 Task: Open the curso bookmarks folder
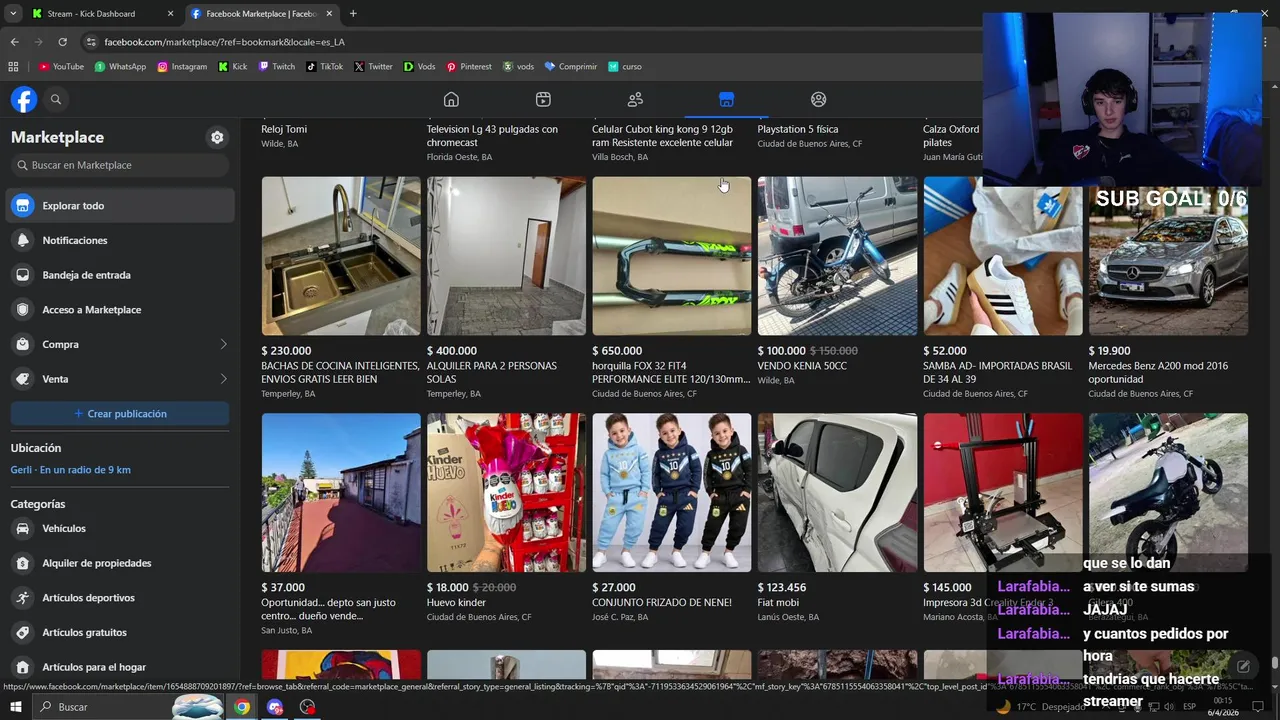(624, 67)
